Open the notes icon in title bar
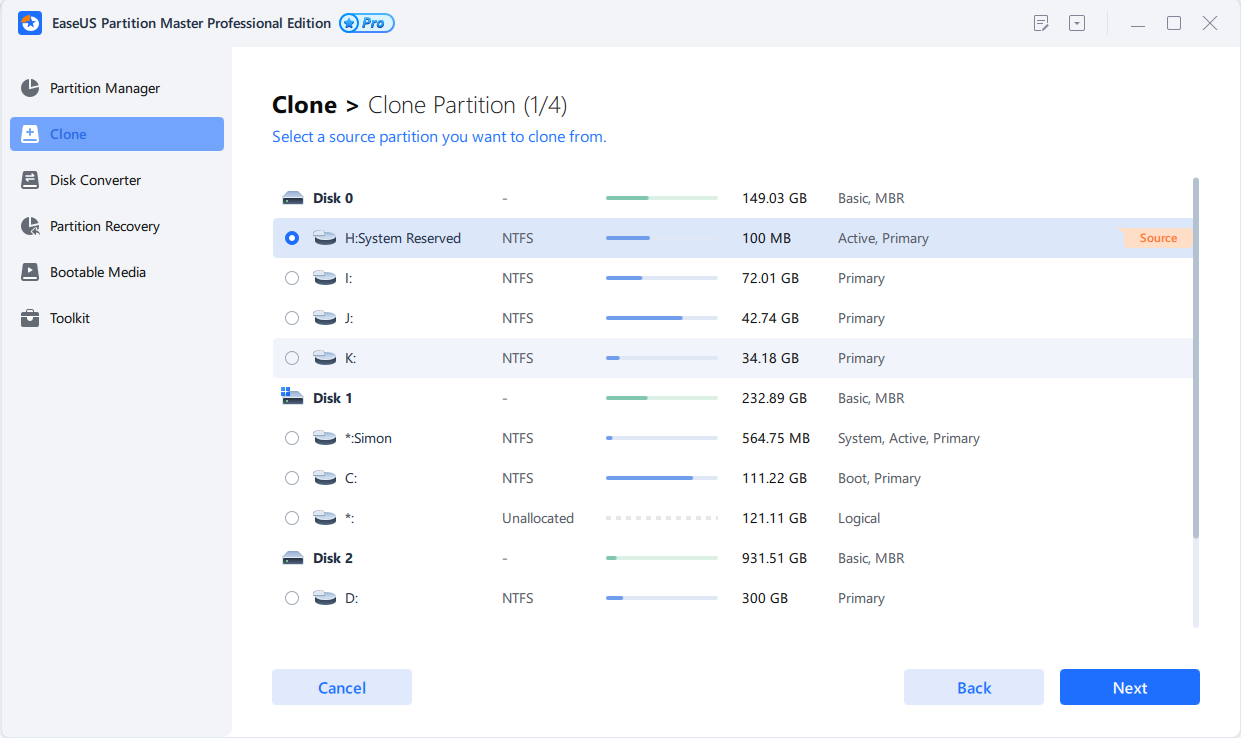 click(1041, 23)
